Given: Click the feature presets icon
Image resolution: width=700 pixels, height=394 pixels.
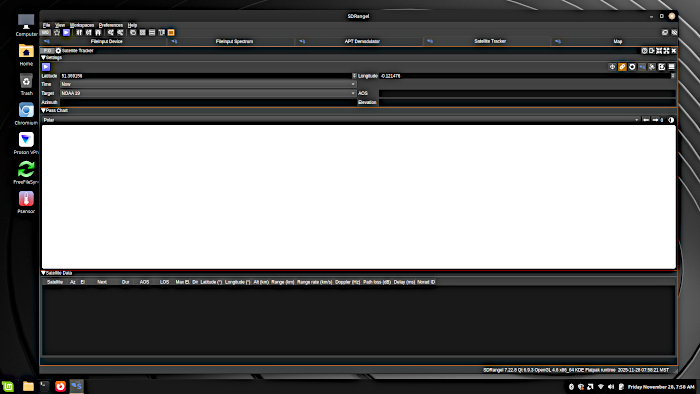Looking at the screenshot, I should 120,33.
